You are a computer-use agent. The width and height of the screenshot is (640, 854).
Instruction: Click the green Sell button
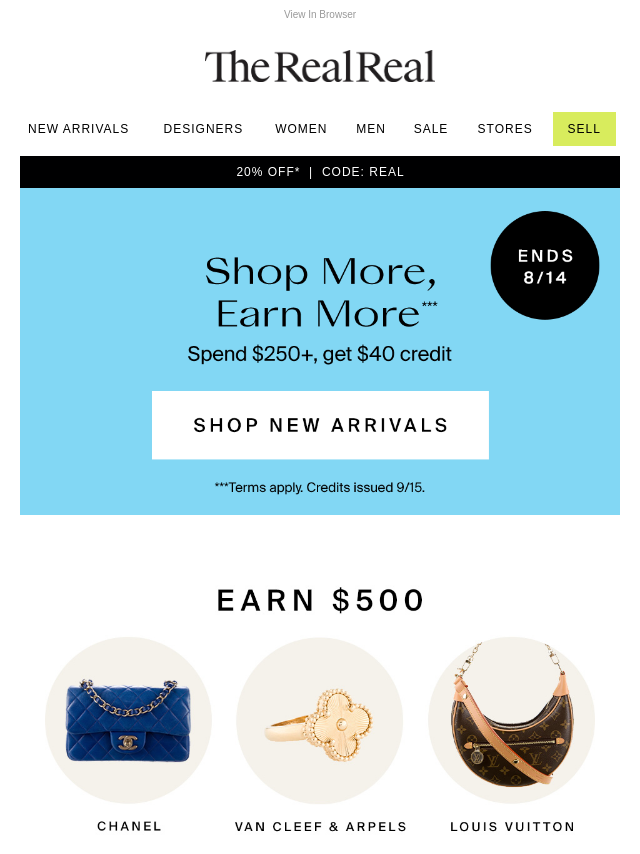[x=584, y=129]
